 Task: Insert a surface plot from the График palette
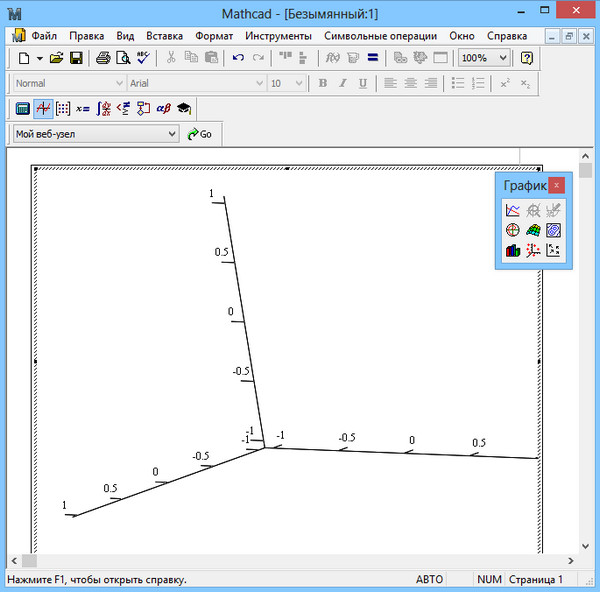tap(533, 230)
